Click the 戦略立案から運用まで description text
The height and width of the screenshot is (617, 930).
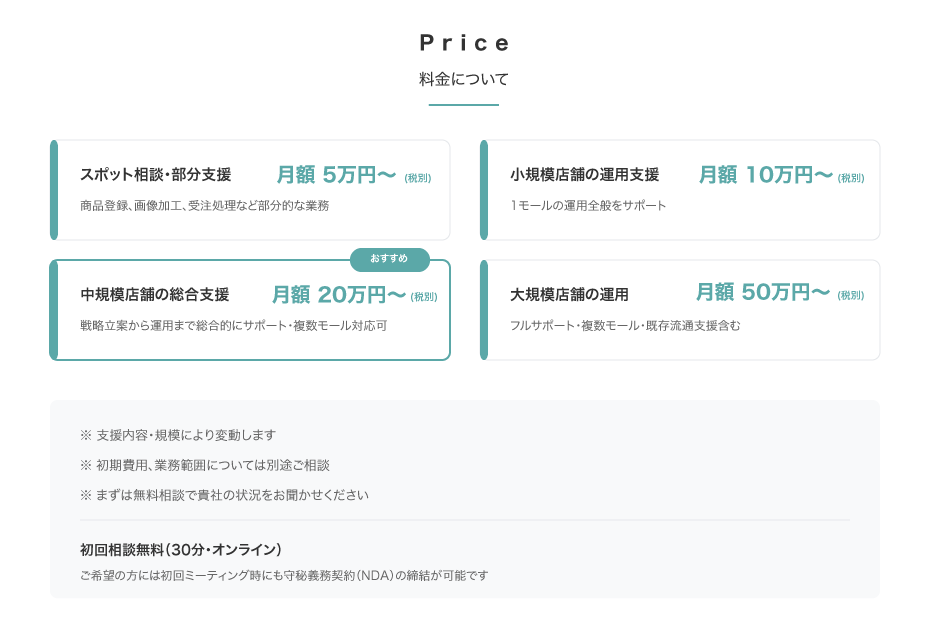pos(233,326)
